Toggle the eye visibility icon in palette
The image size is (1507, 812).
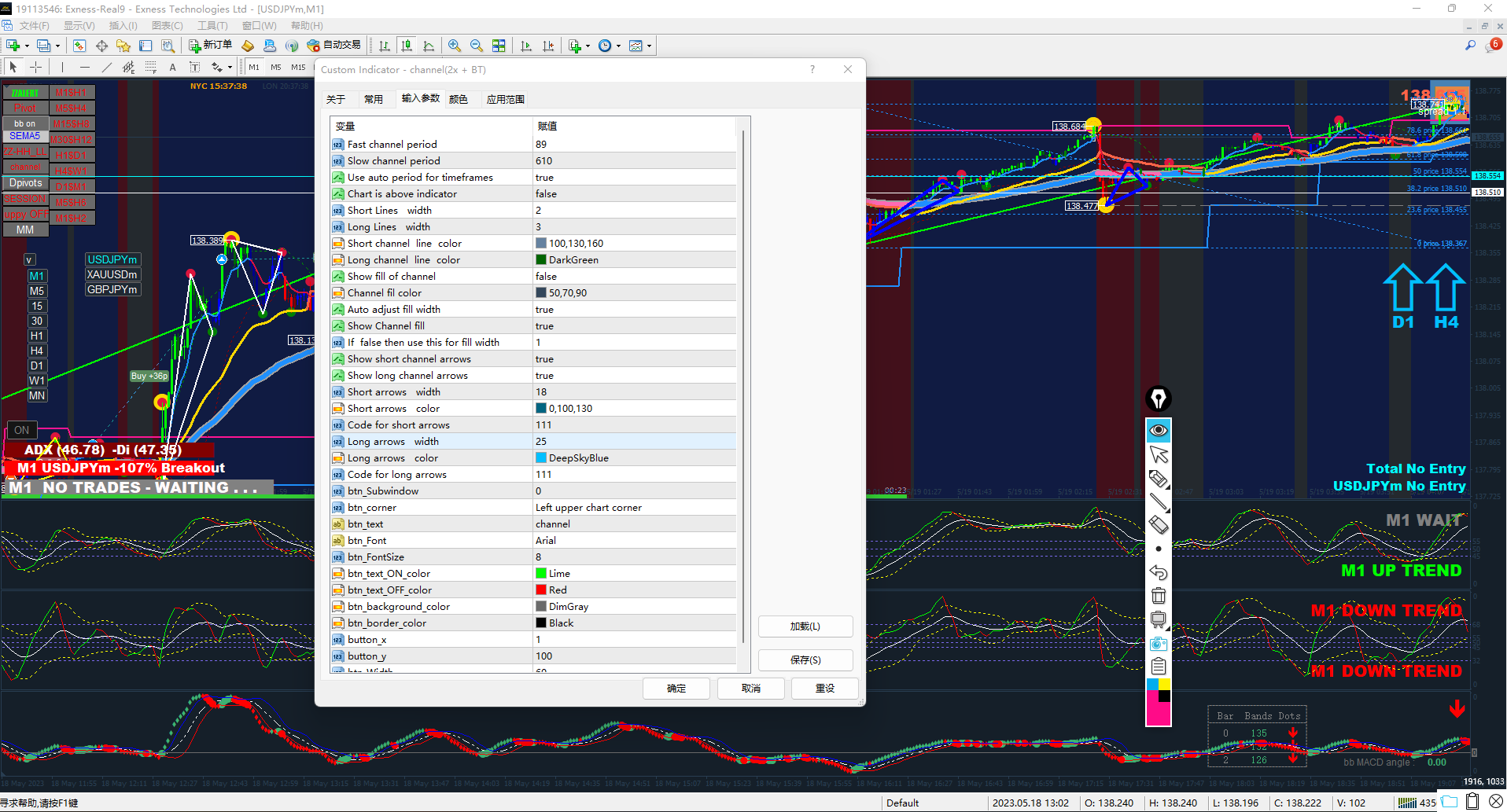pyautogui.click(x=1158, y=430)
